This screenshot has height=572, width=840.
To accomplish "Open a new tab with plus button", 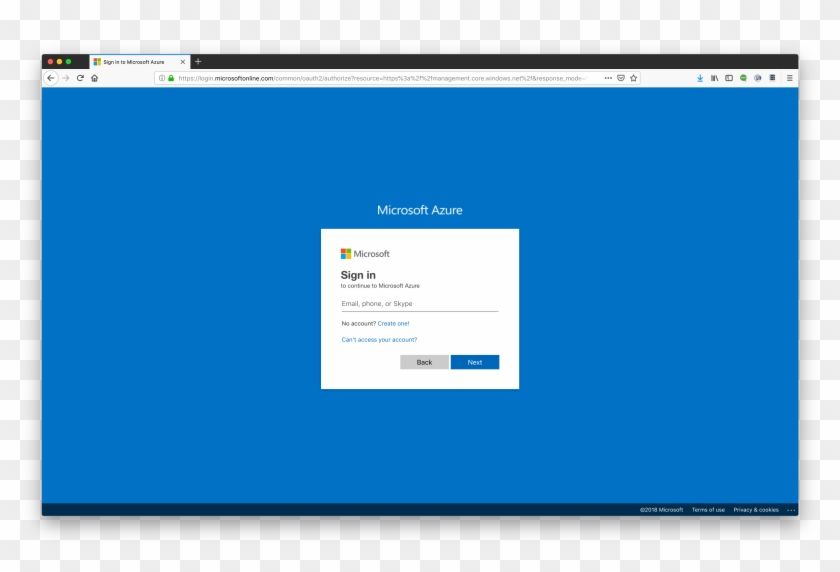I will (x=198, y=62).
